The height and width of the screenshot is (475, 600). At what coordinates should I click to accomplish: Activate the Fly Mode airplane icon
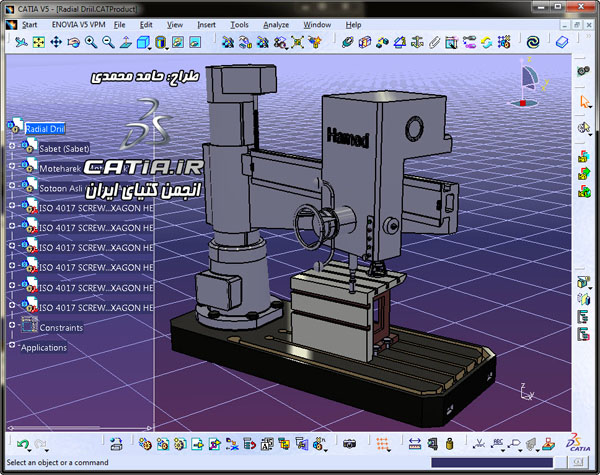point(21,42)
